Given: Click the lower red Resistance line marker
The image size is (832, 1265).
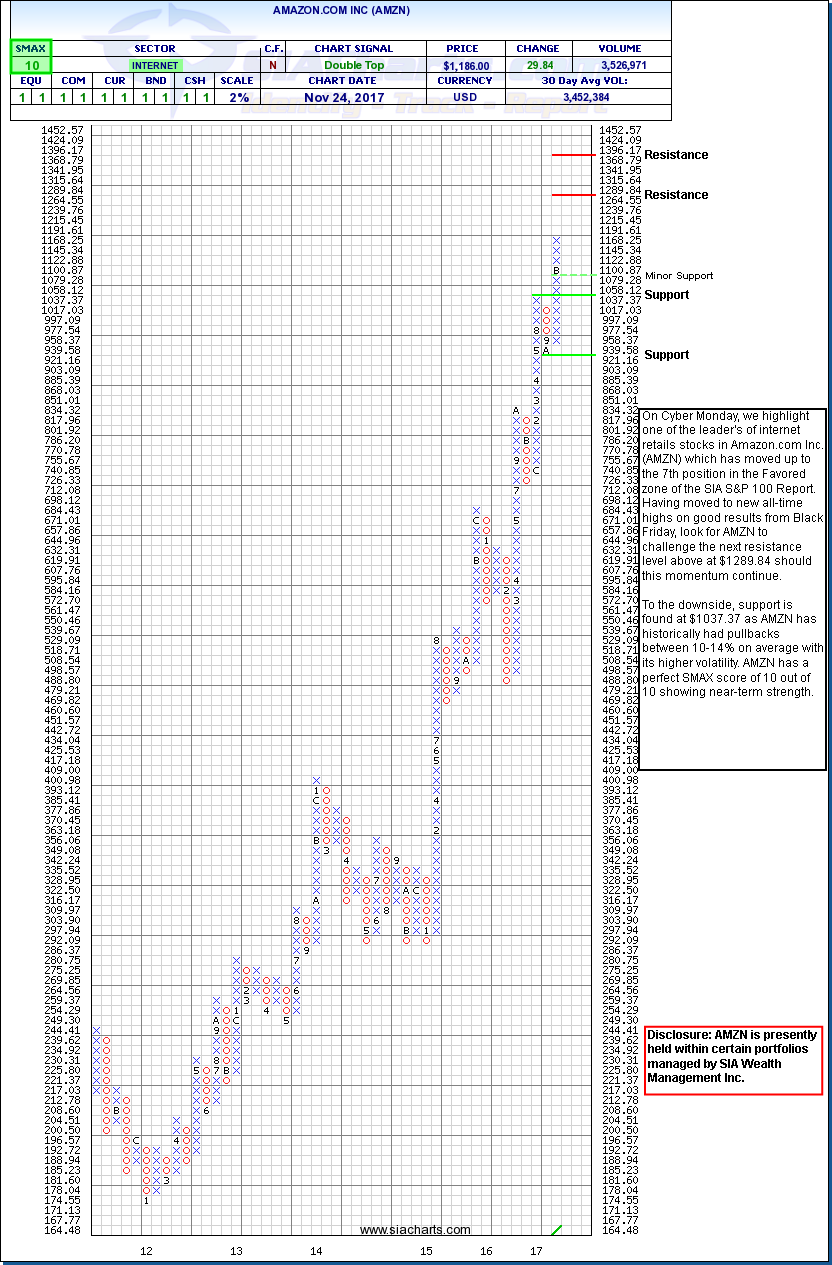Looking at the screenshot, I should pyautogui.click(x=573, y=195).
